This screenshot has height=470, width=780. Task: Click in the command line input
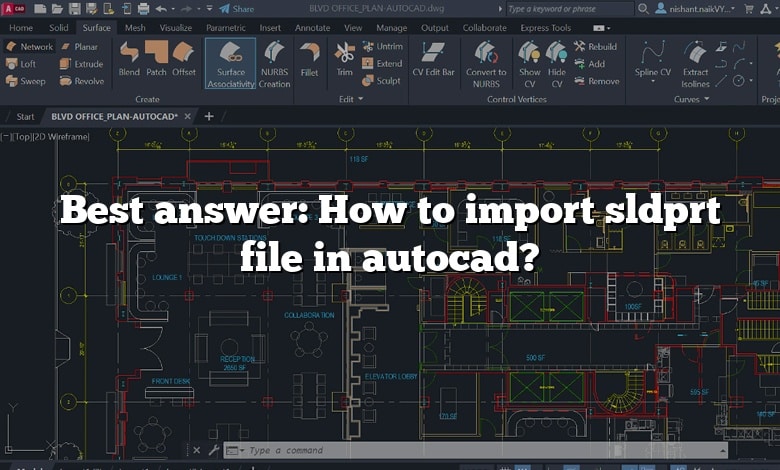(475, 451)
